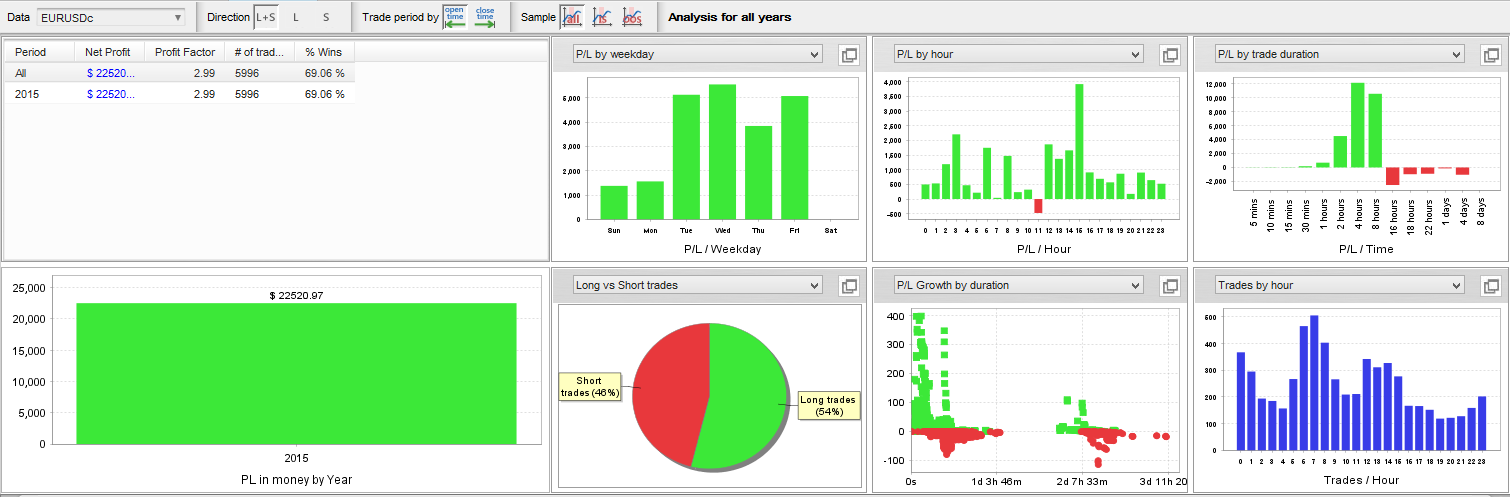Sort table by Period column header
The width and height of the screenshot is (1510, 497).
[40, 52]
